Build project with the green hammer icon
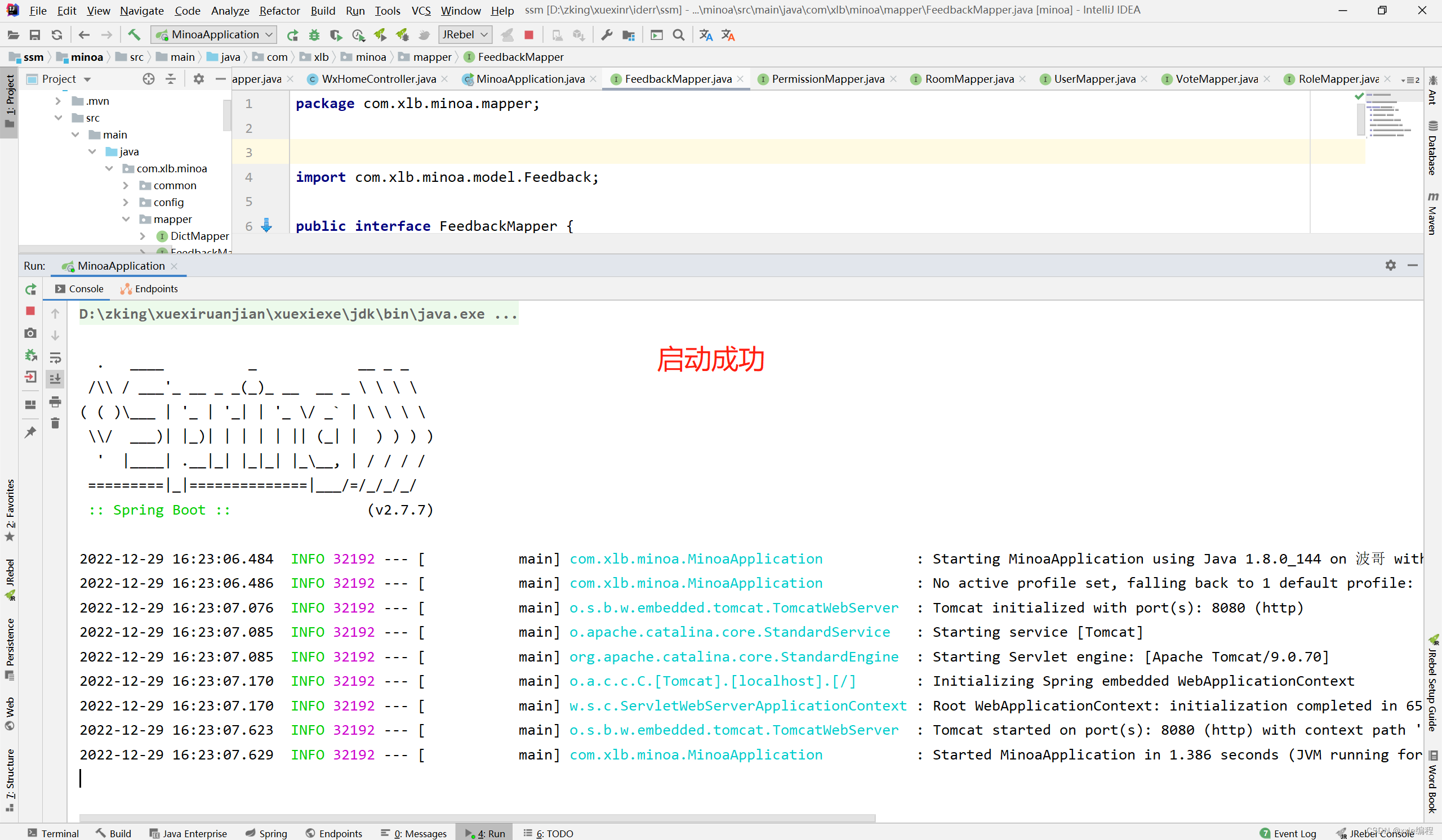The width and height of the screenshot is (1442, 840). [x=134, y=35]
